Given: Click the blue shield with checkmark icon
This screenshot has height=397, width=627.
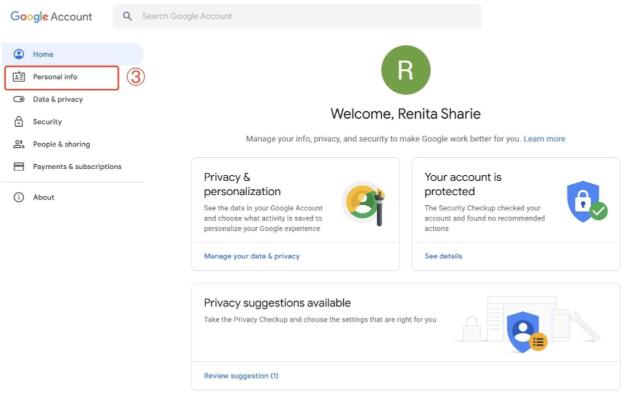Looking at the screenshot, I should tap(587, 201).
